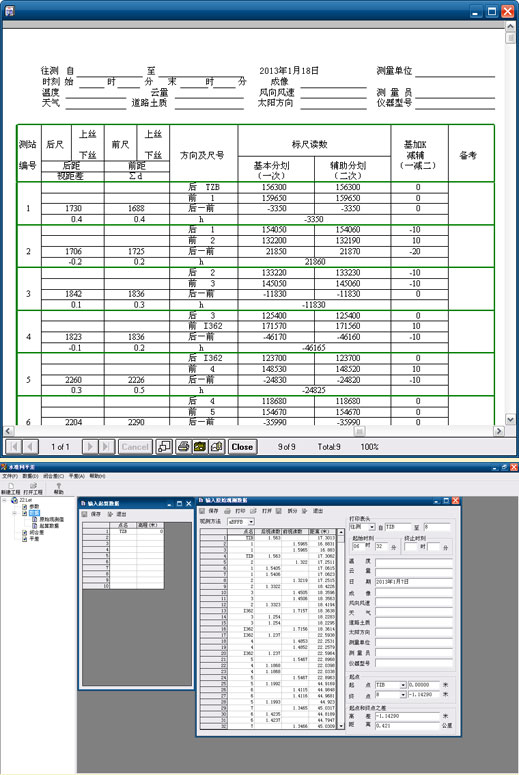This screenshot has width=519, height=775.
Task: Click the observation table scroll up arrow
Action: 341,531
